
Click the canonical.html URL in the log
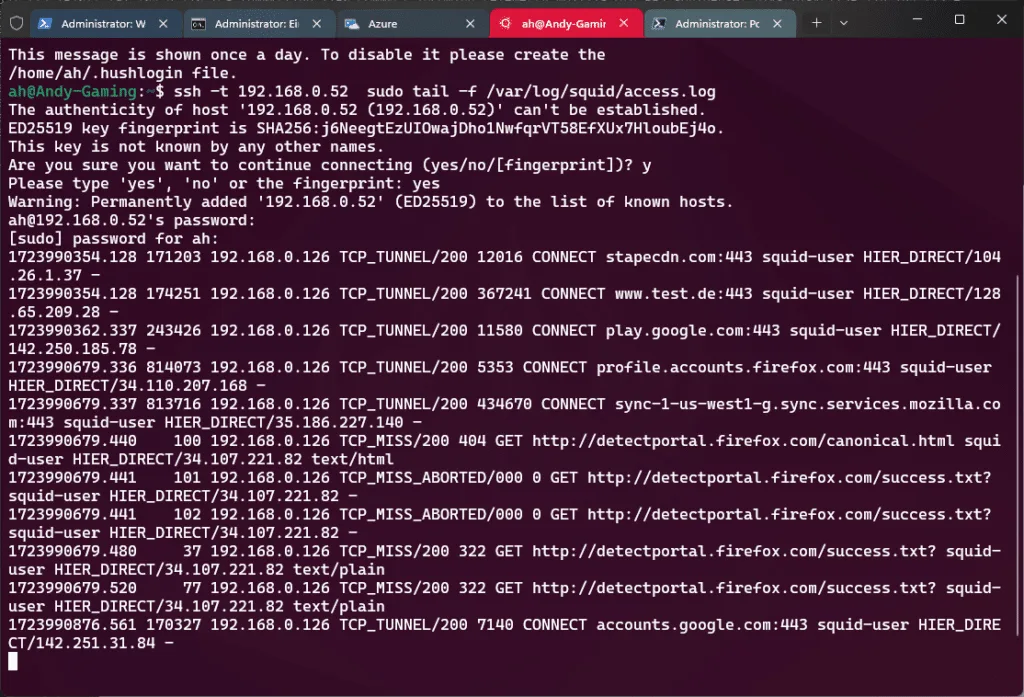tap(743, 441)
